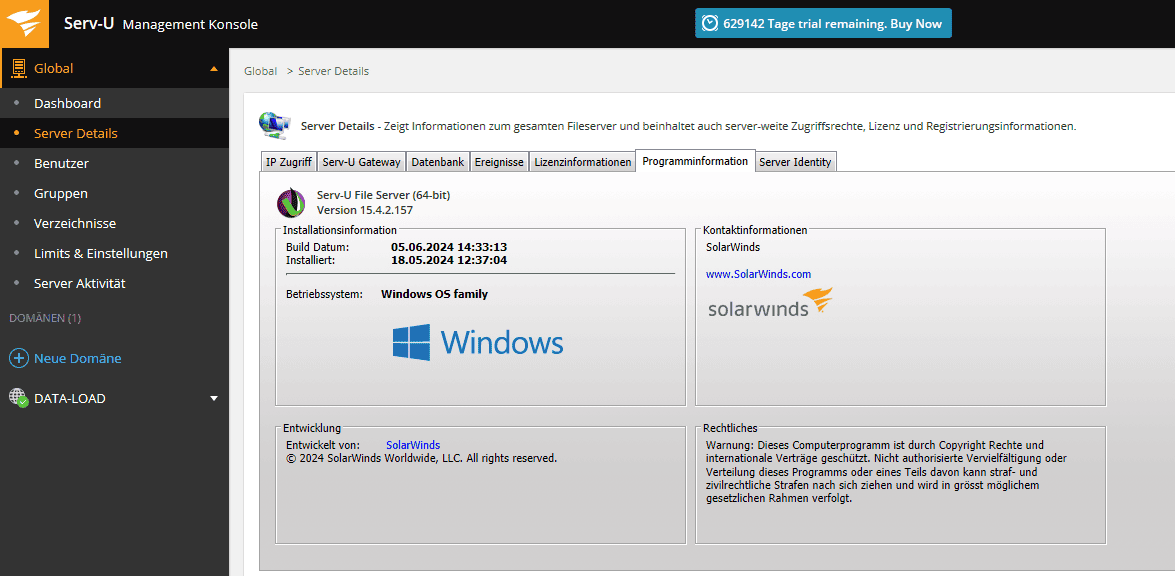Select the Programminformation tab
This screenshot has height=576, width=1175.
695,161
